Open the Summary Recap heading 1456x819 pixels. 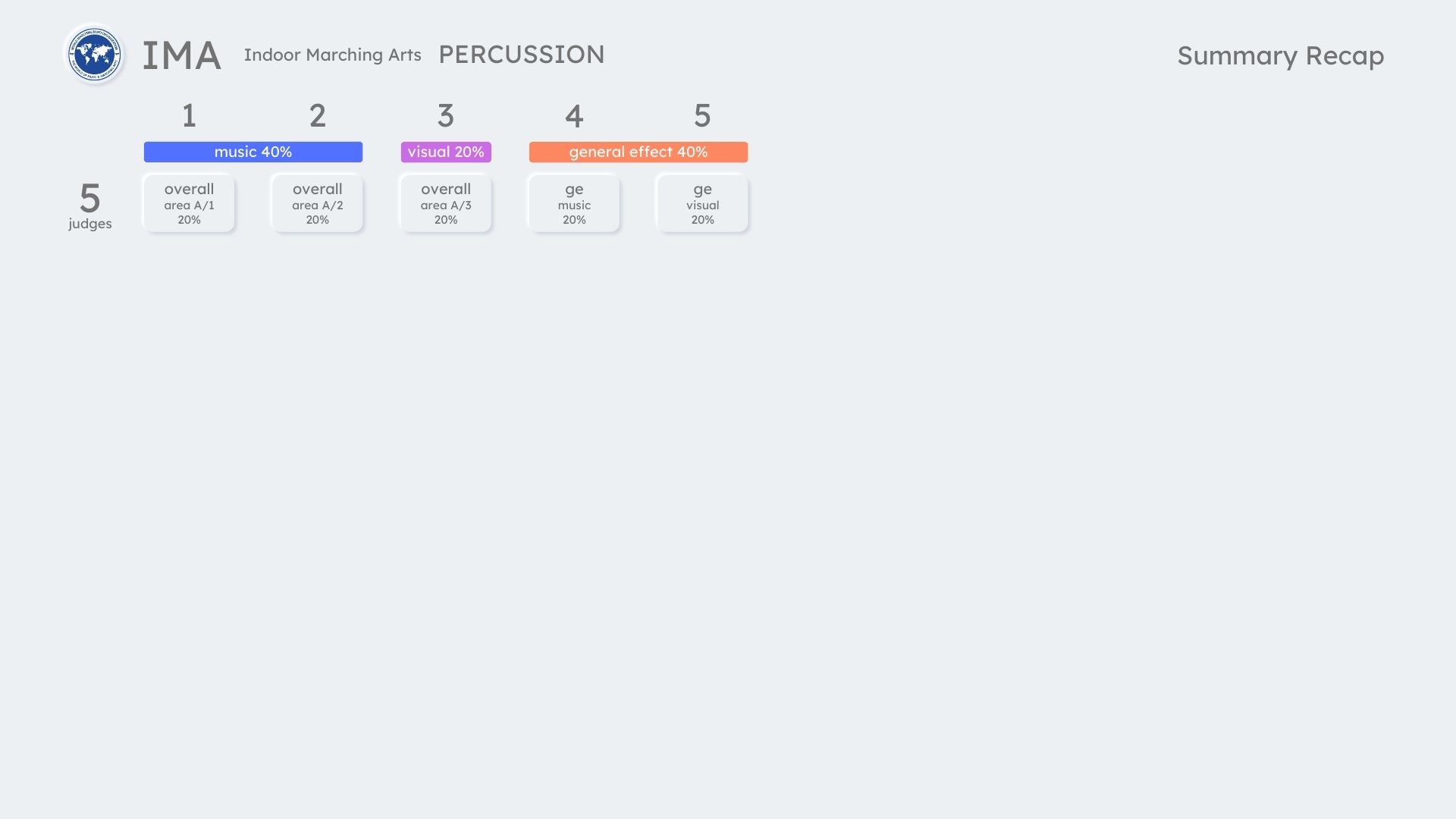click(1280, 55)
